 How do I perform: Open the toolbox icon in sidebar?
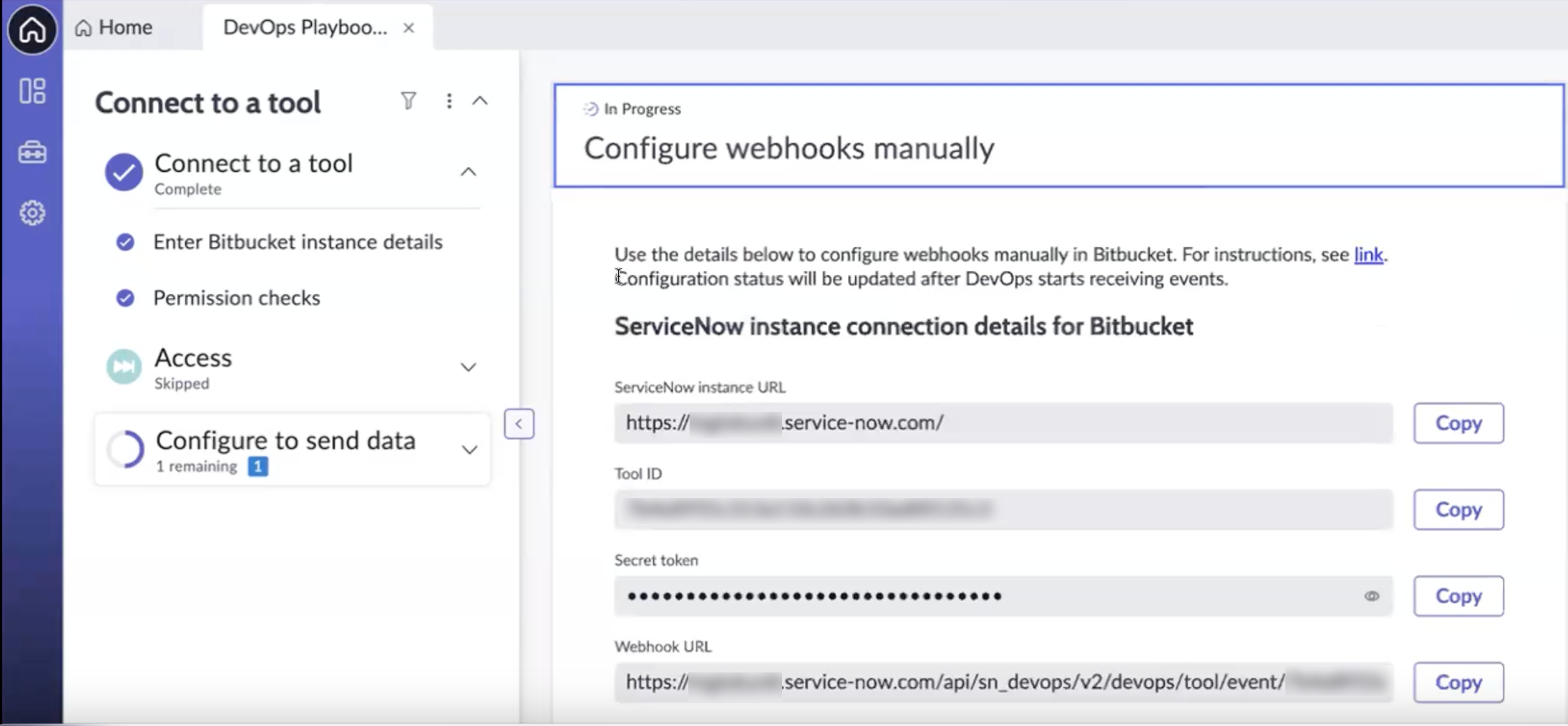(32, 152)
